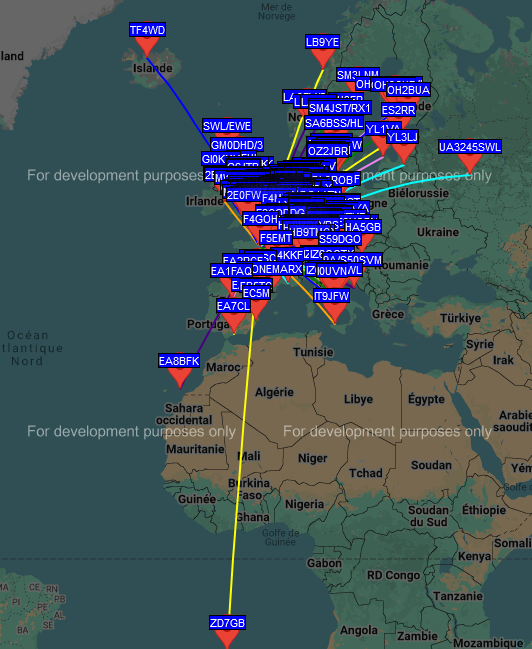
Task: Click the ONEMARX callsign label
Action: [x=276, y=269]
